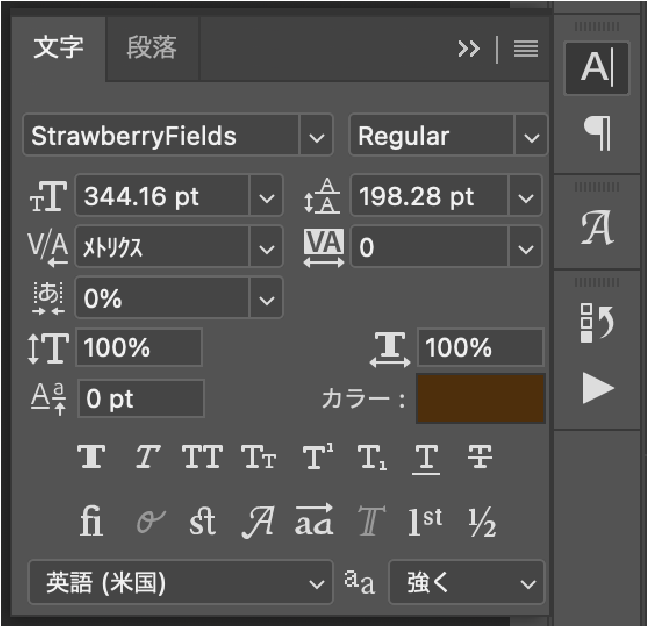The image size is (647, 627).
Task: Expand the font style dropdown arrow
Action: [531, 136]
